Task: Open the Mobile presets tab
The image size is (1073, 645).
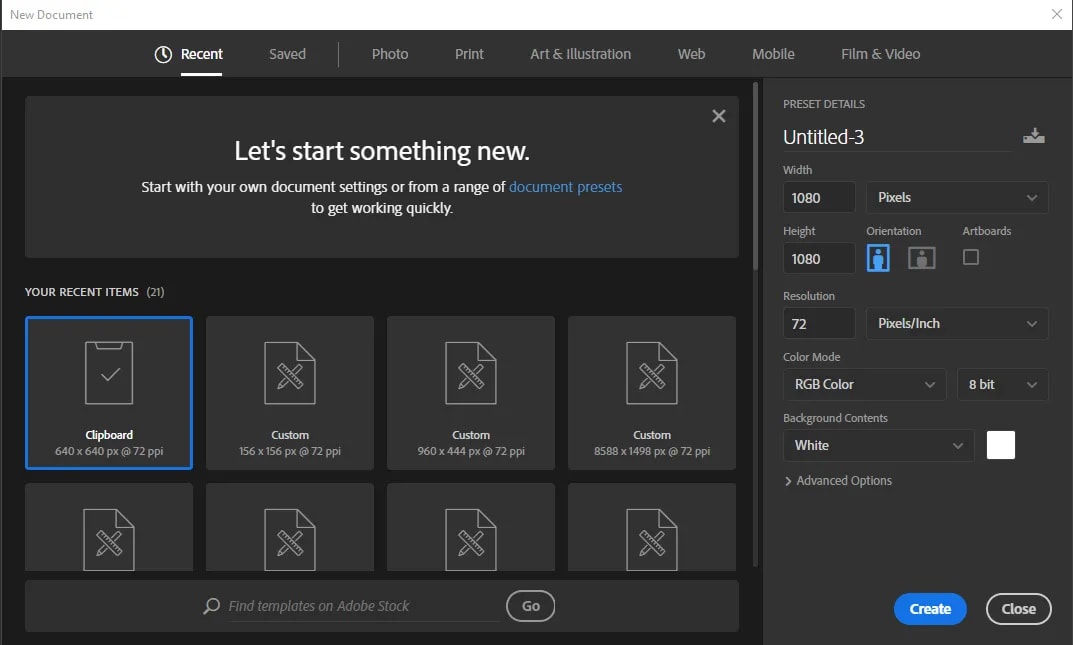Action: (773, 54)
